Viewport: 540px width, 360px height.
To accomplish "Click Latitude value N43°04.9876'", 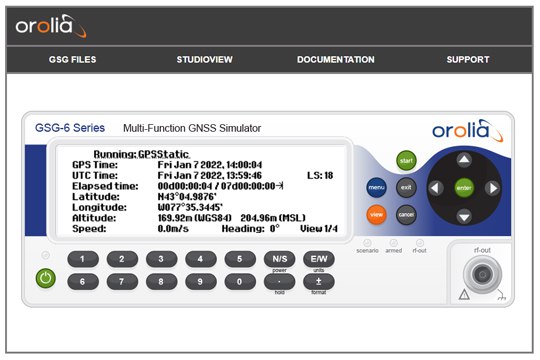I will click(187, 197).
